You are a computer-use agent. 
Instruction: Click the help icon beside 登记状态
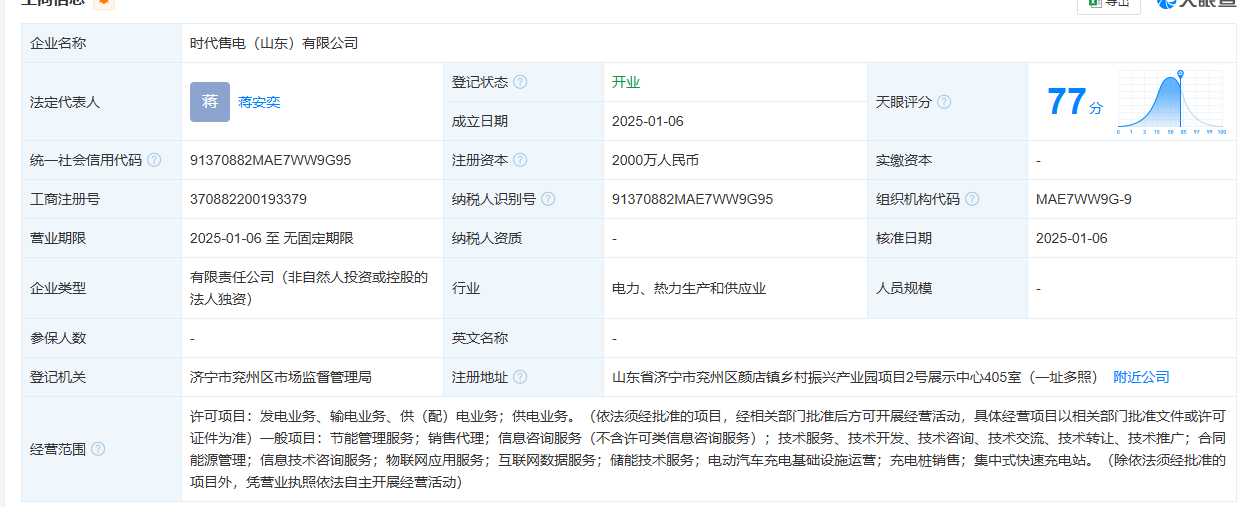[520, 82]
